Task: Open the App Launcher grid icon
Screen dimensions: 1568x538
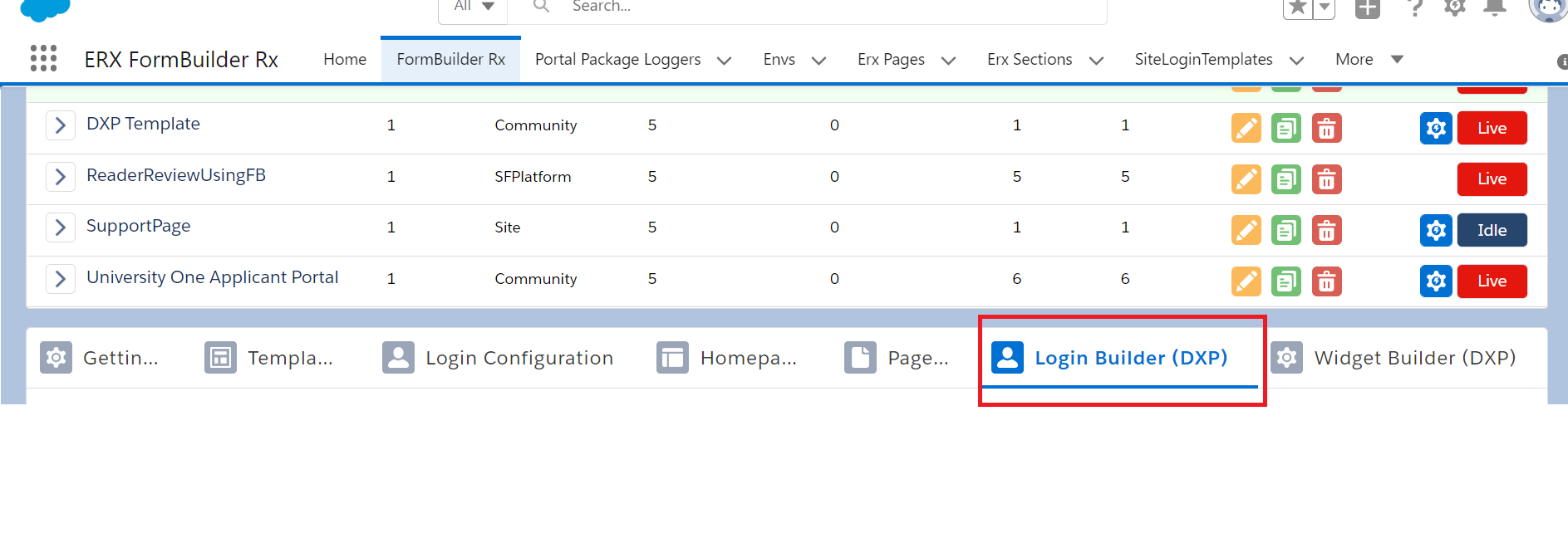Action: tap(43, 59)
